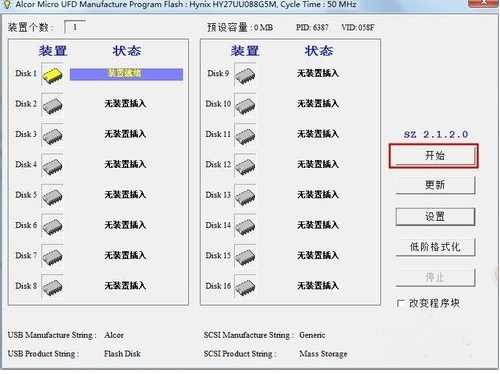500x374 pixels.
Task: Select the Disk 16 chip icon
Action: (x=245, y=287)
